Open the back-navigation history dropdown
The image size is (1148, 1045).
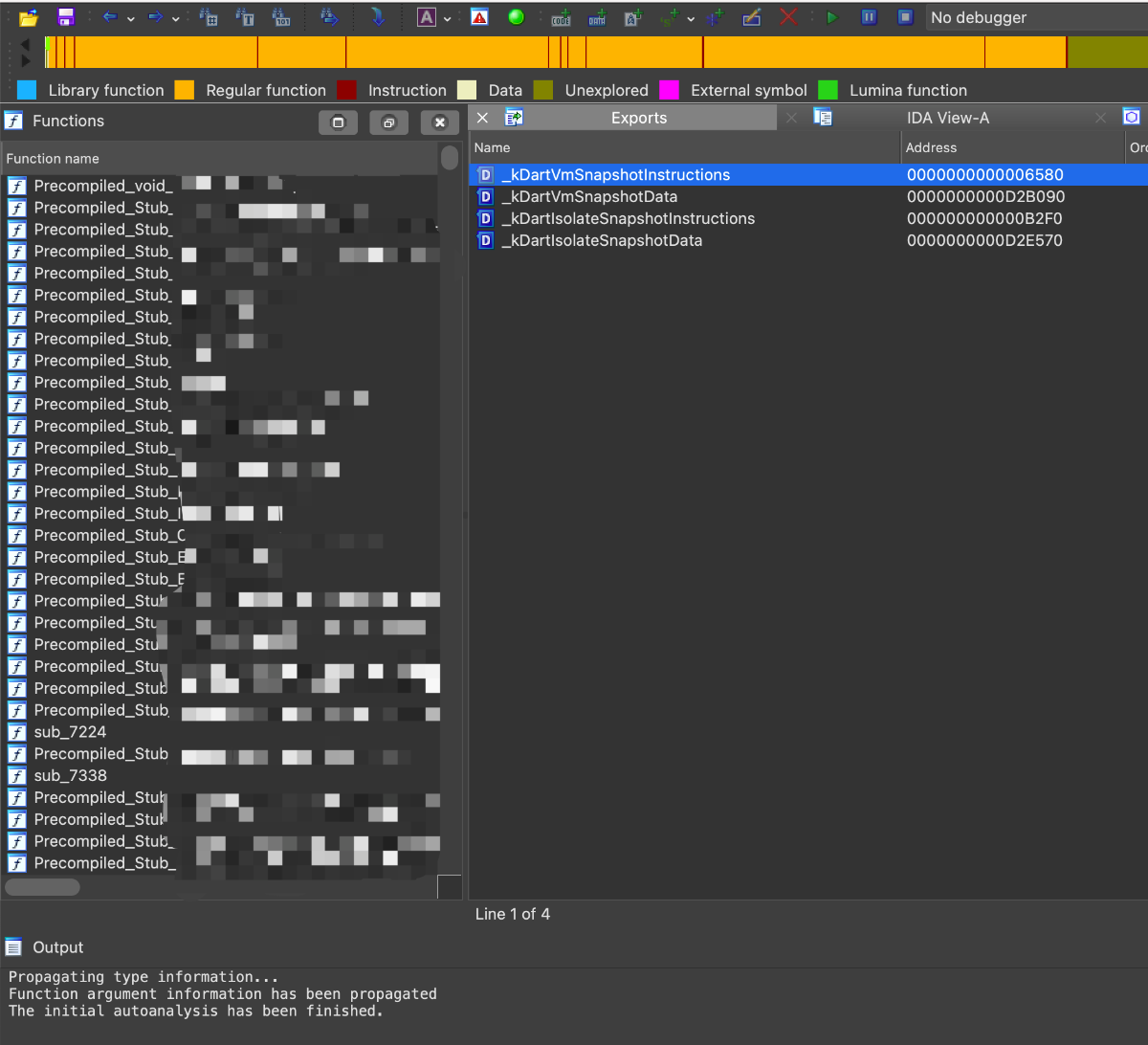[x=130, y=18]
